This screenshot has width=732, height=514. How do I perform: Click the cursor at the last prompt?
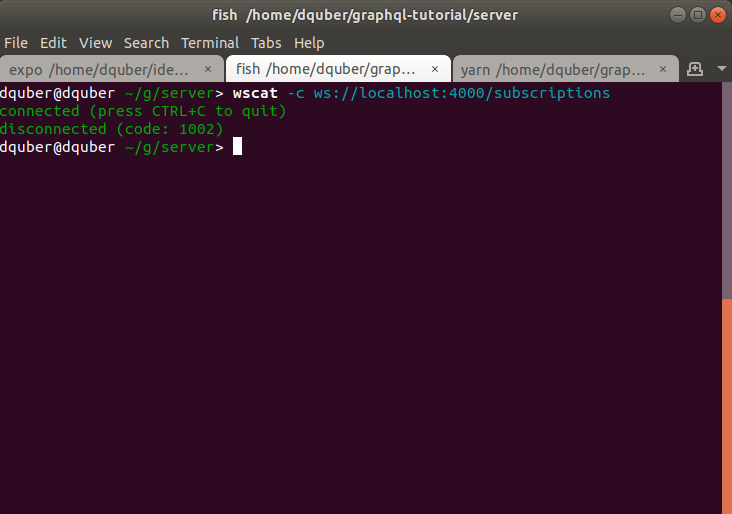pyautogui.click(x=237, y=146)
